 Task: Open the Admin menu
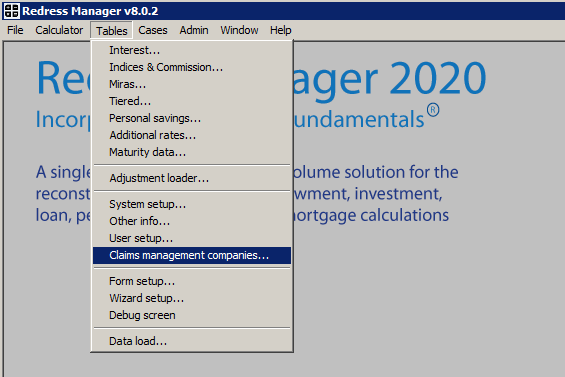click(x=194, y=30)
